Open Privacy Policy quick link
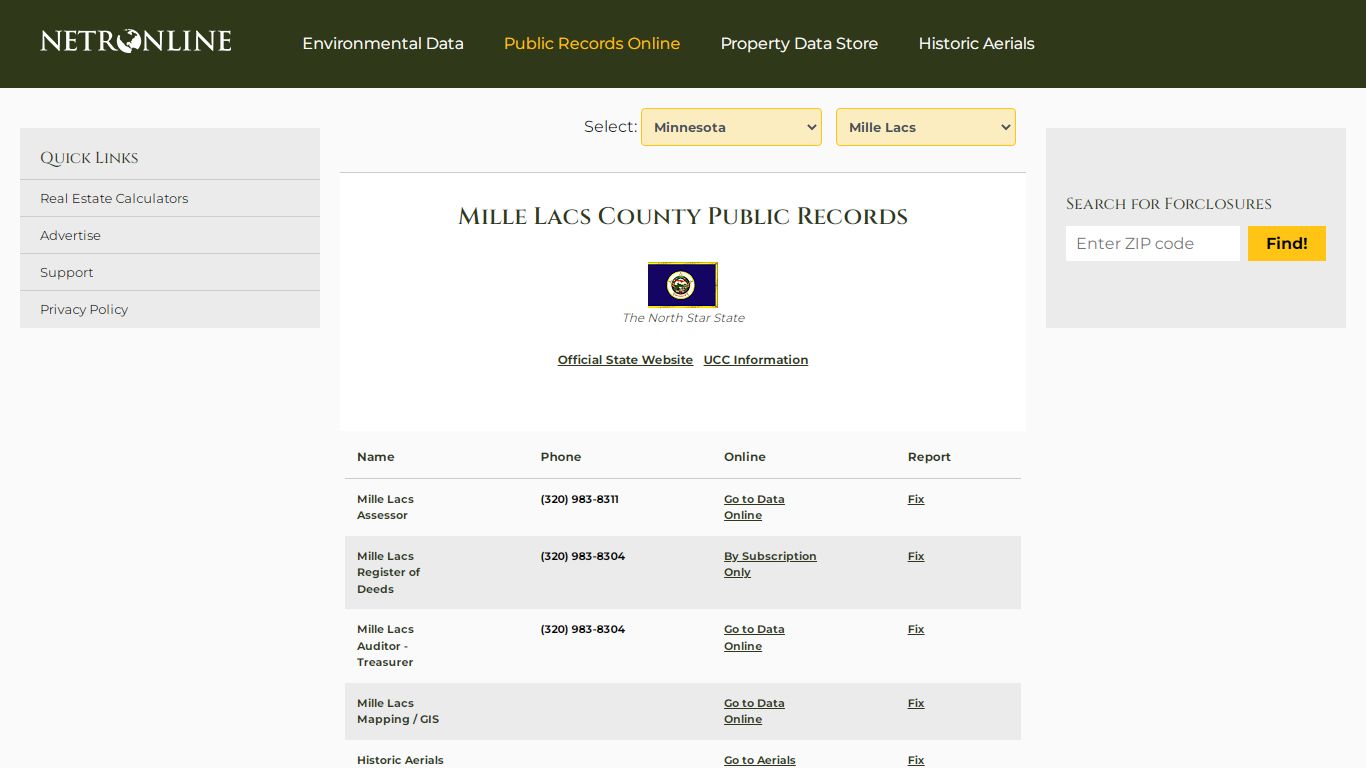Viewport: 1366px width, 768px height. click(x=84, y=309)
